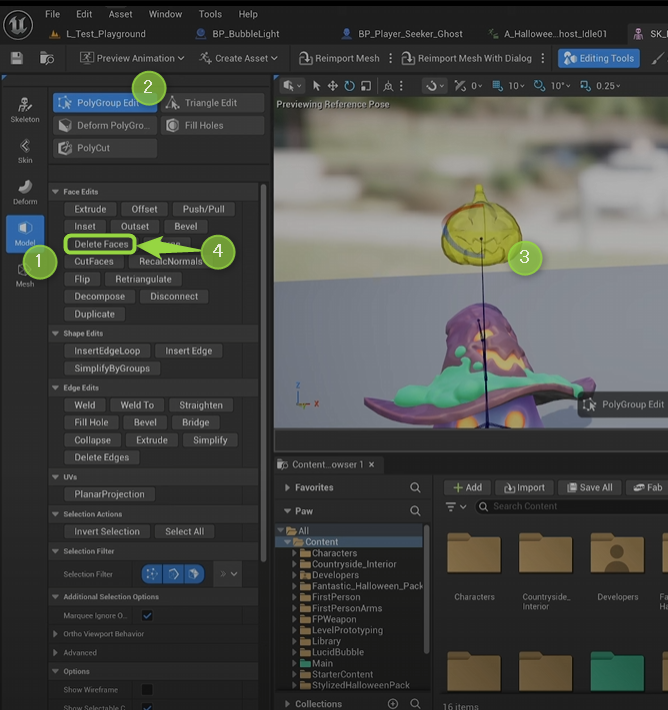Click the Delete Faces button
Image resolution: width=668 pixels, height=710 pixels.
[101, 244]
